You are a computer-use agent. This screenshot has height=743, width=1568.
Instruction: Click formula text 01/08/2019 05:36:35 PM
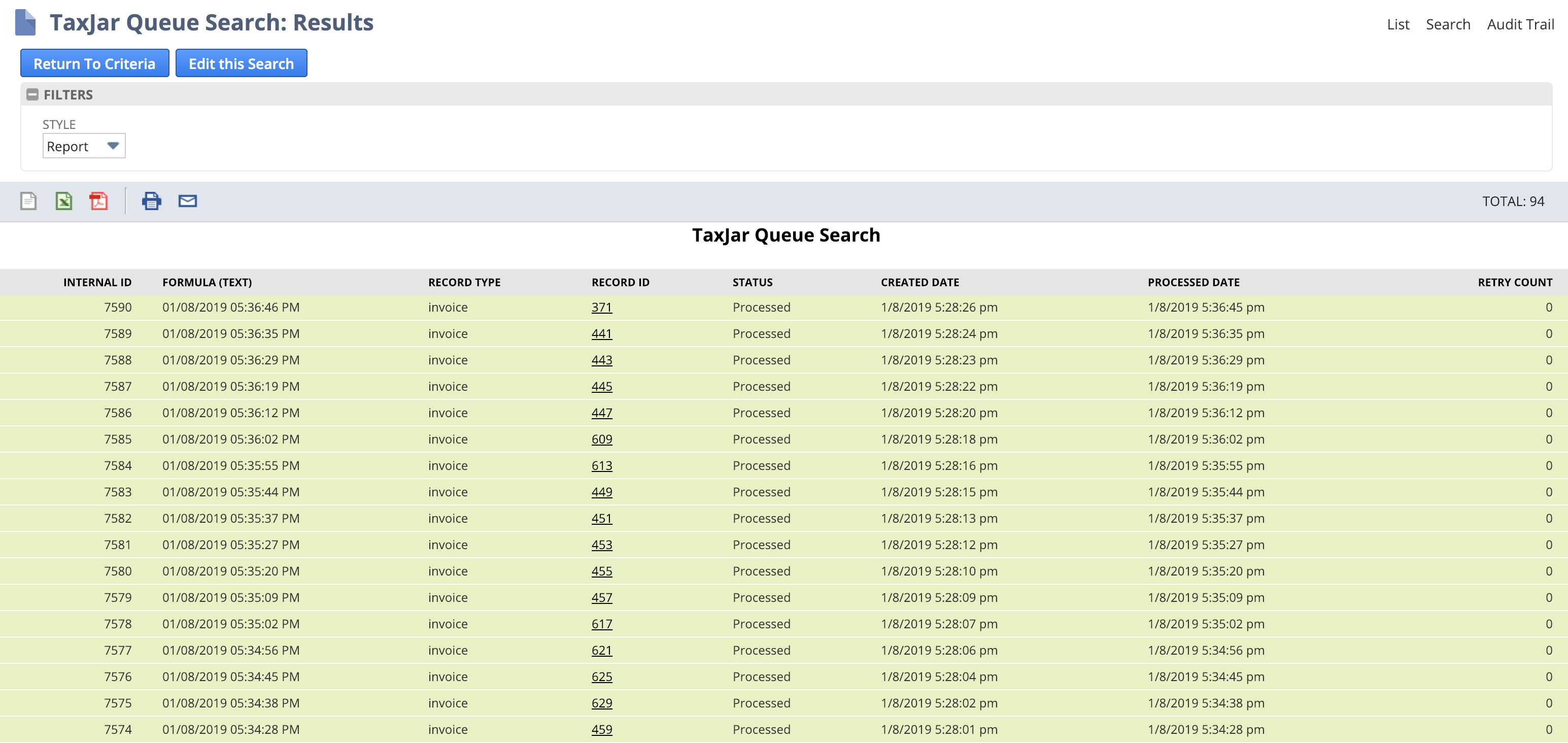tap(231, 334)
